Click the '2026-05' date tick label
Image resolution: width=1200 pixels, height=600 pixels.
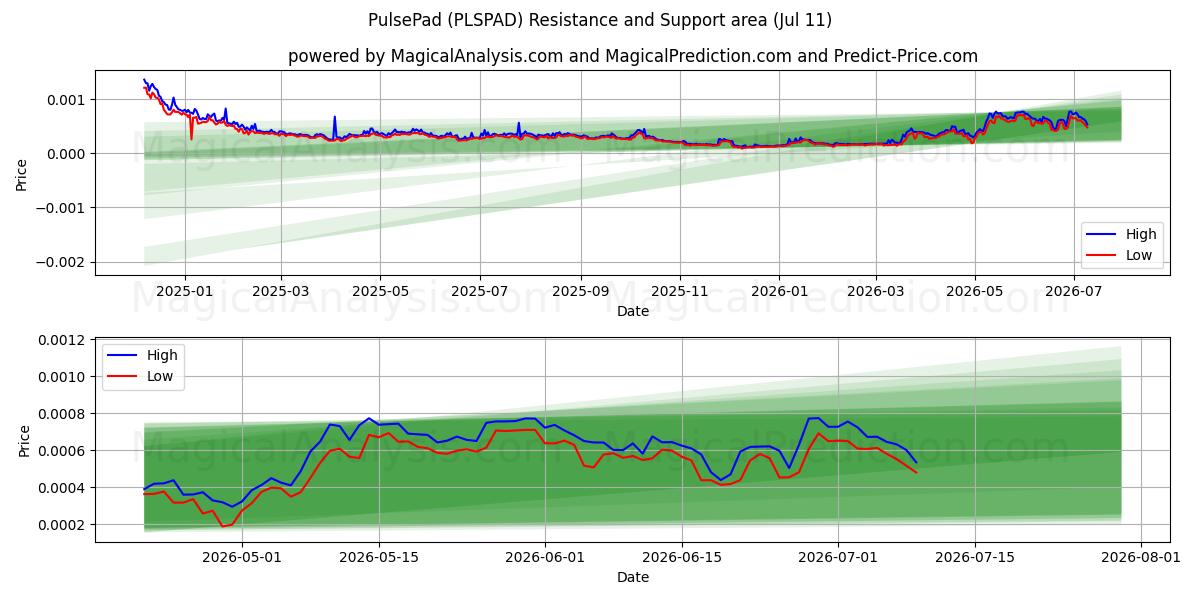tap(974, 291)
